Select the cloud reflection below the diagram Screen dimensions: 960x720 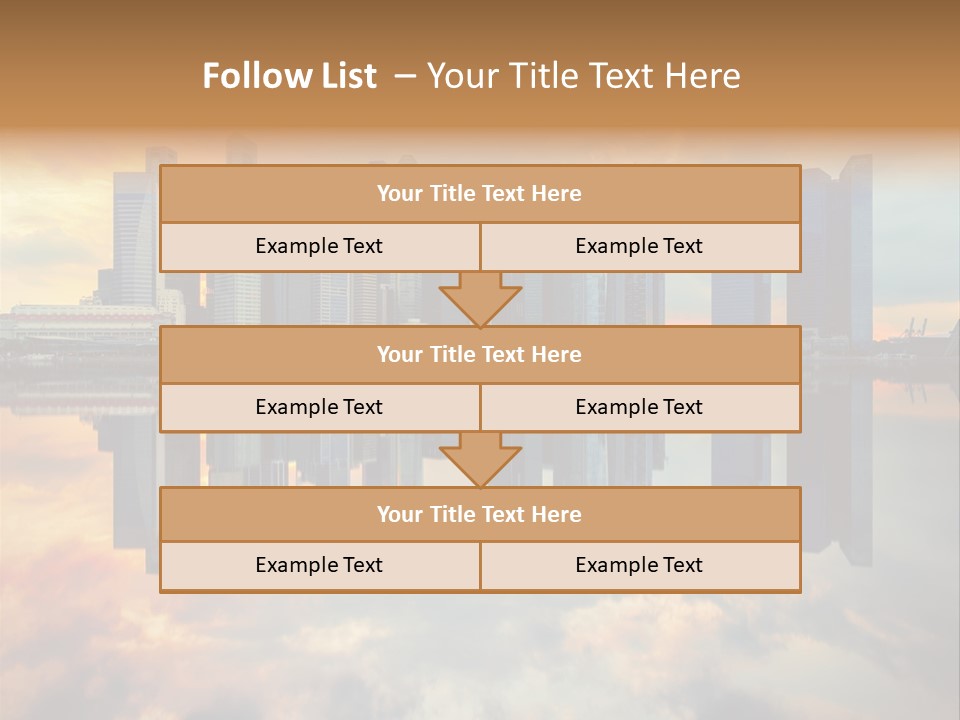pos(480,650)
